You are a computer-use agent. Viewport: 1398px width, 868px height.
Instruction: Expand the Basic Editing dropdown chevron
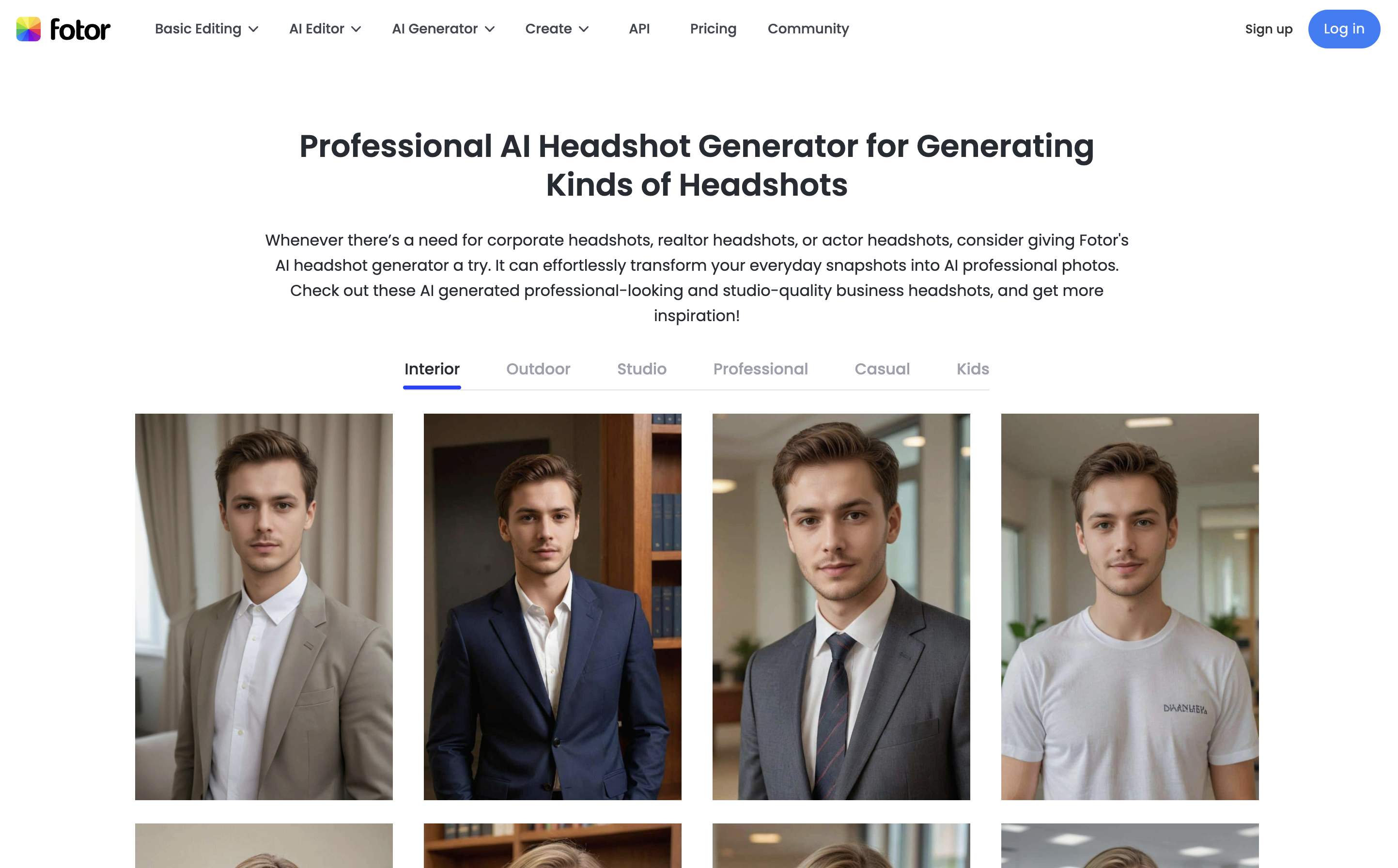point(253,29)
